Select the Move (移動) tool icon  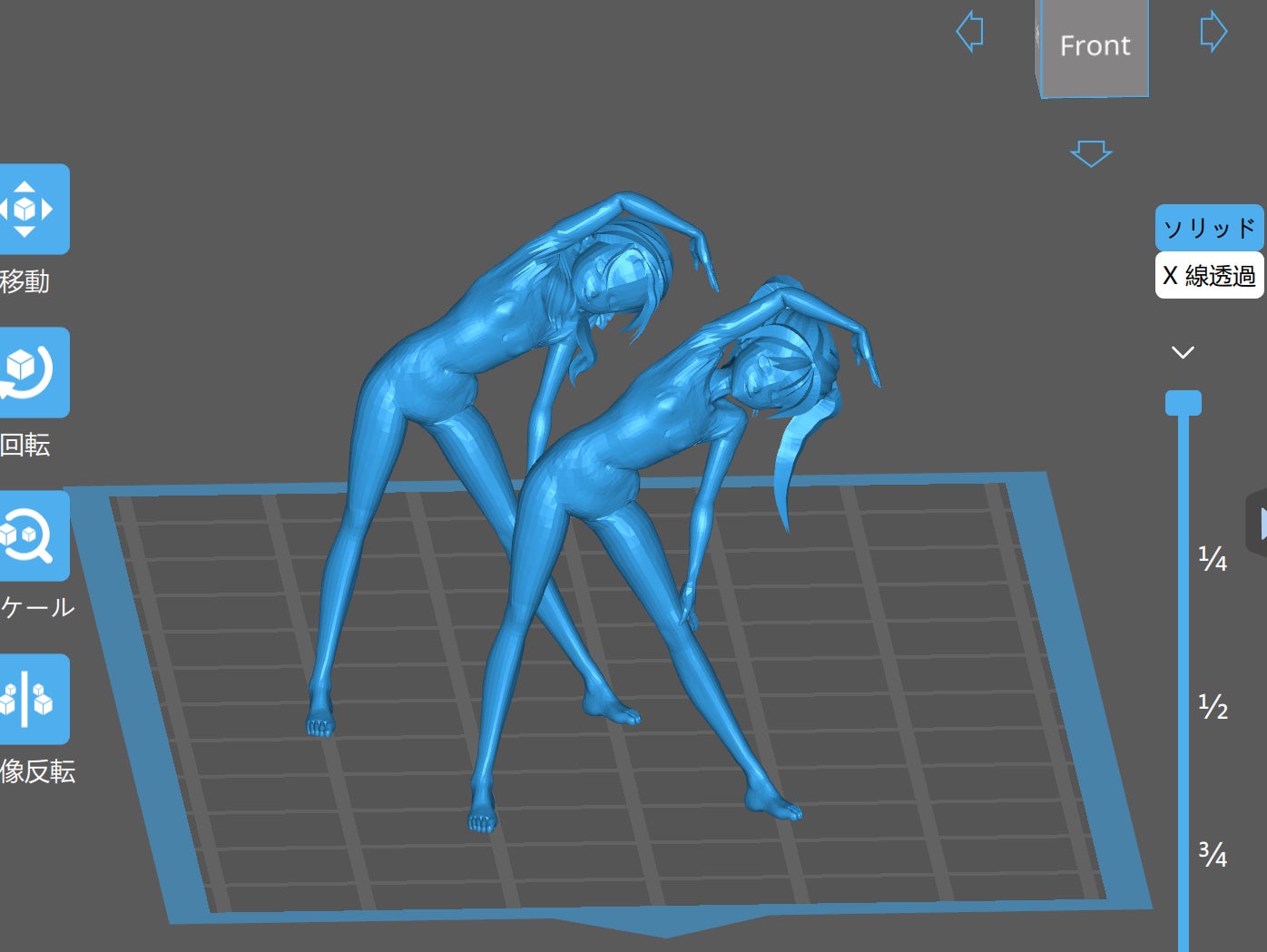point(33,209)
